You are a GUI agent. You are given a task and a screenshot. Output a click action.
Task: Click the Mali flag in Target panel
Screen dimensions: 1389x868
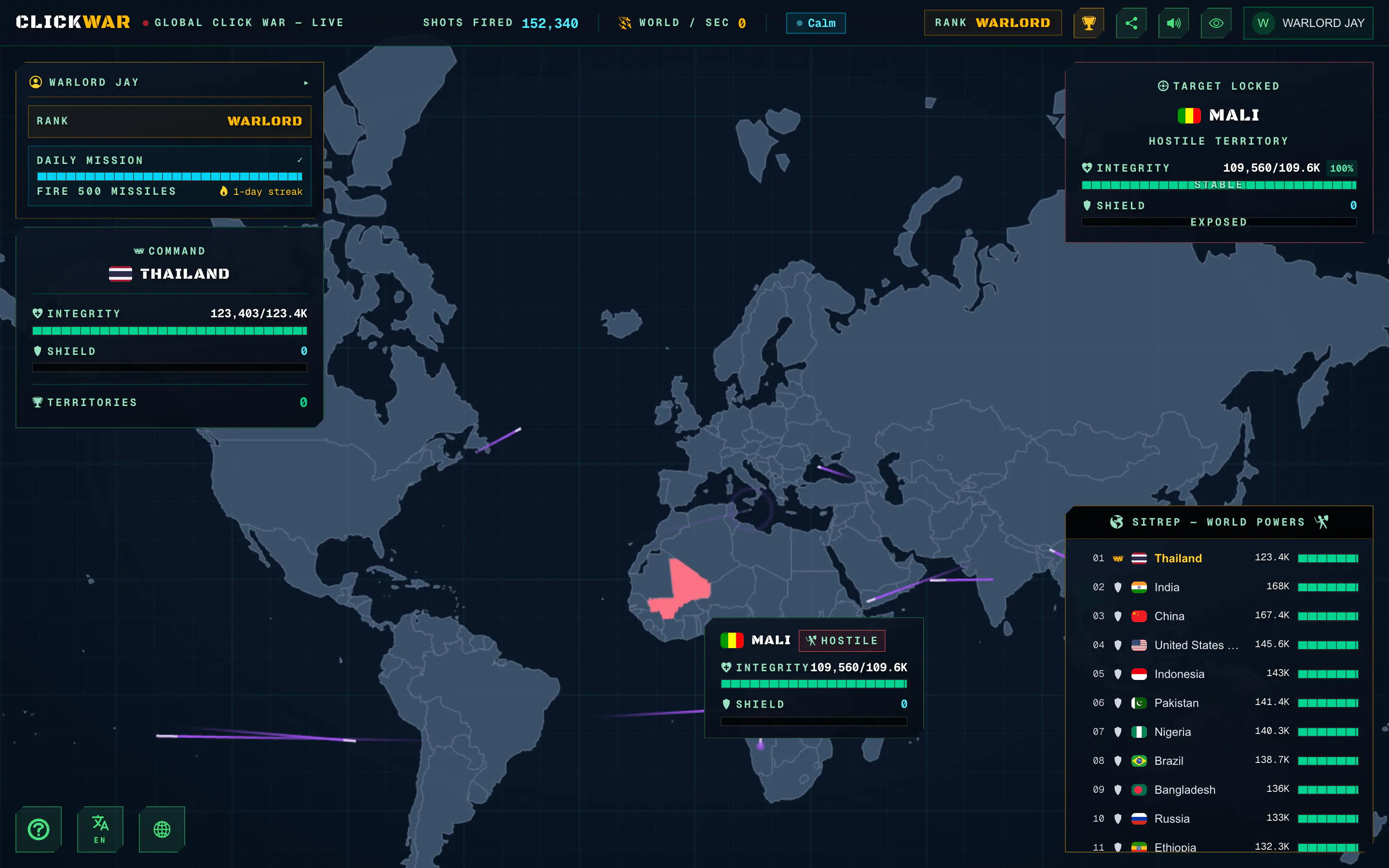point(1189,115)
